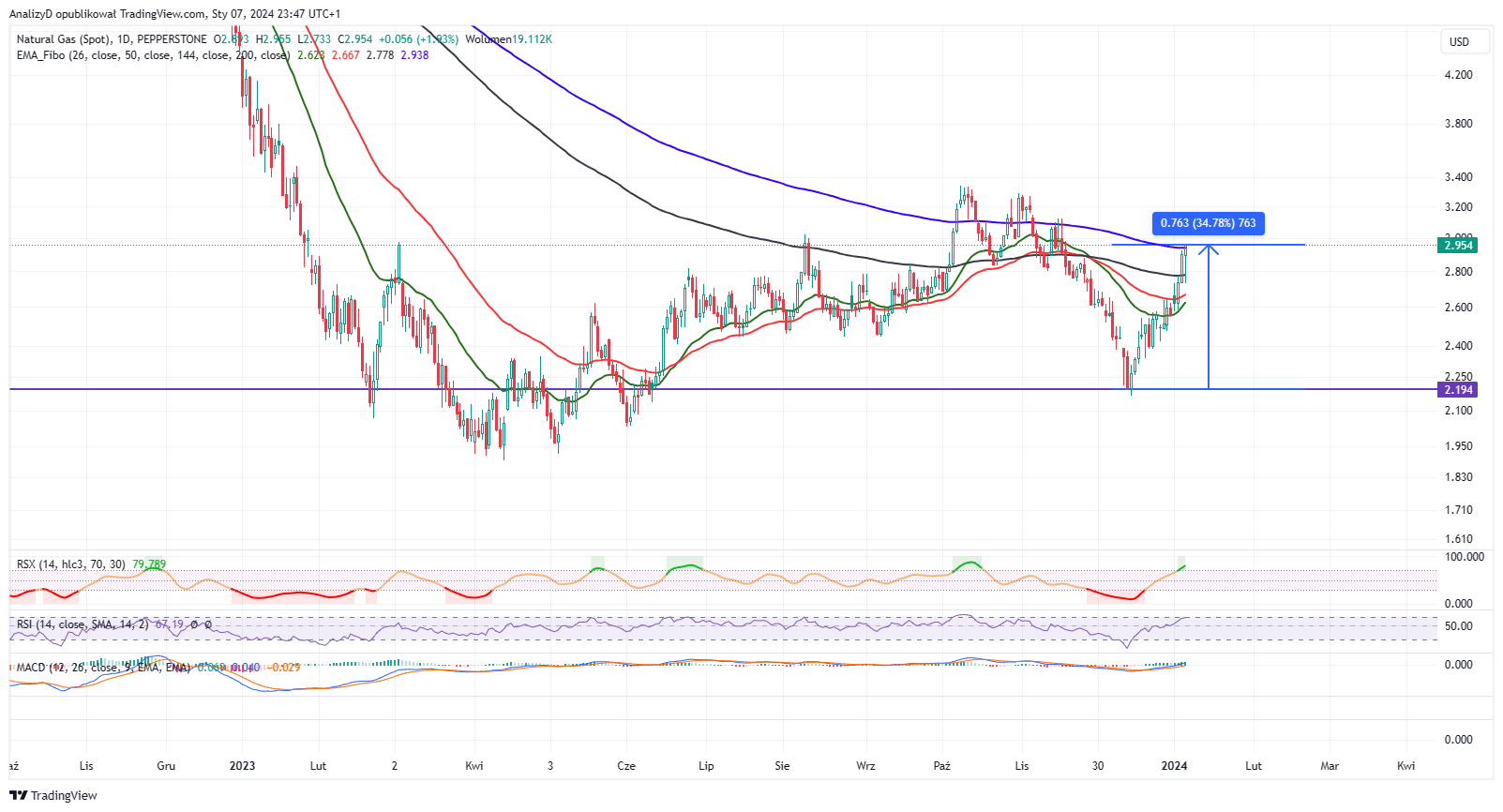Viewport: 1503px width, 812px height.
Task: Click the 2.600 price axis level
Action: [1458, 308]
